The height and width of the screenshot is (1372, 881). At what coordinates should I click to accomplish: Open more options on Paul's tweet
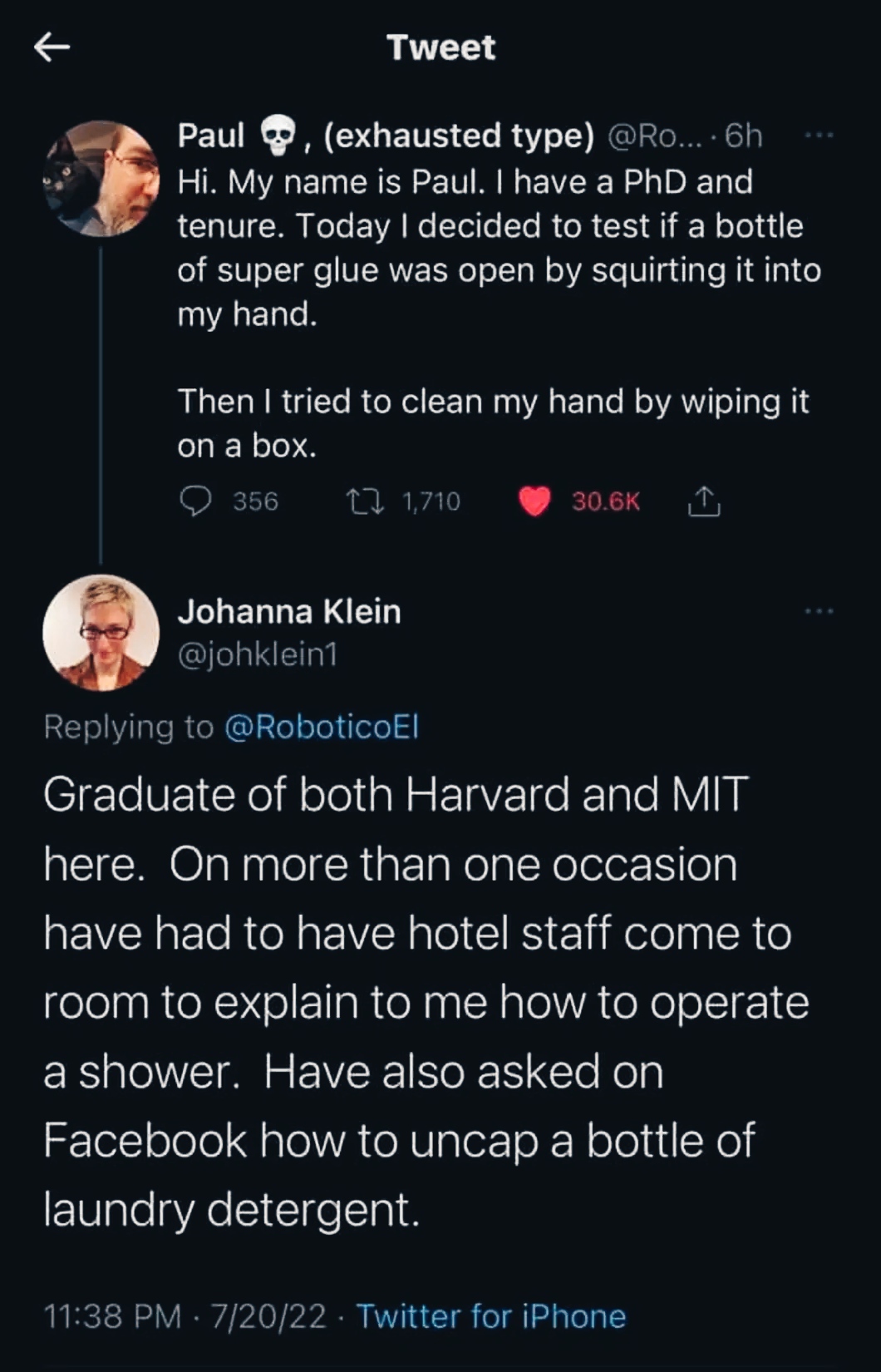[819, 135]
